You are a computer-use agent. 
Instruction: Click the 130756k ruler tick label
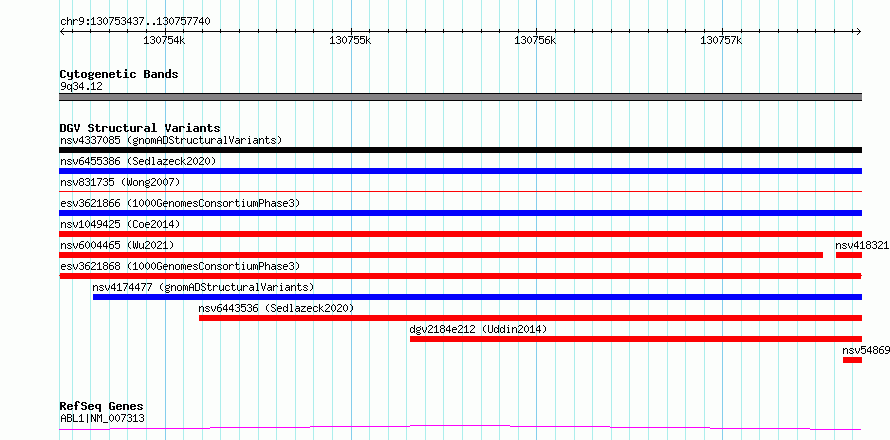click(x=535, y=41)
